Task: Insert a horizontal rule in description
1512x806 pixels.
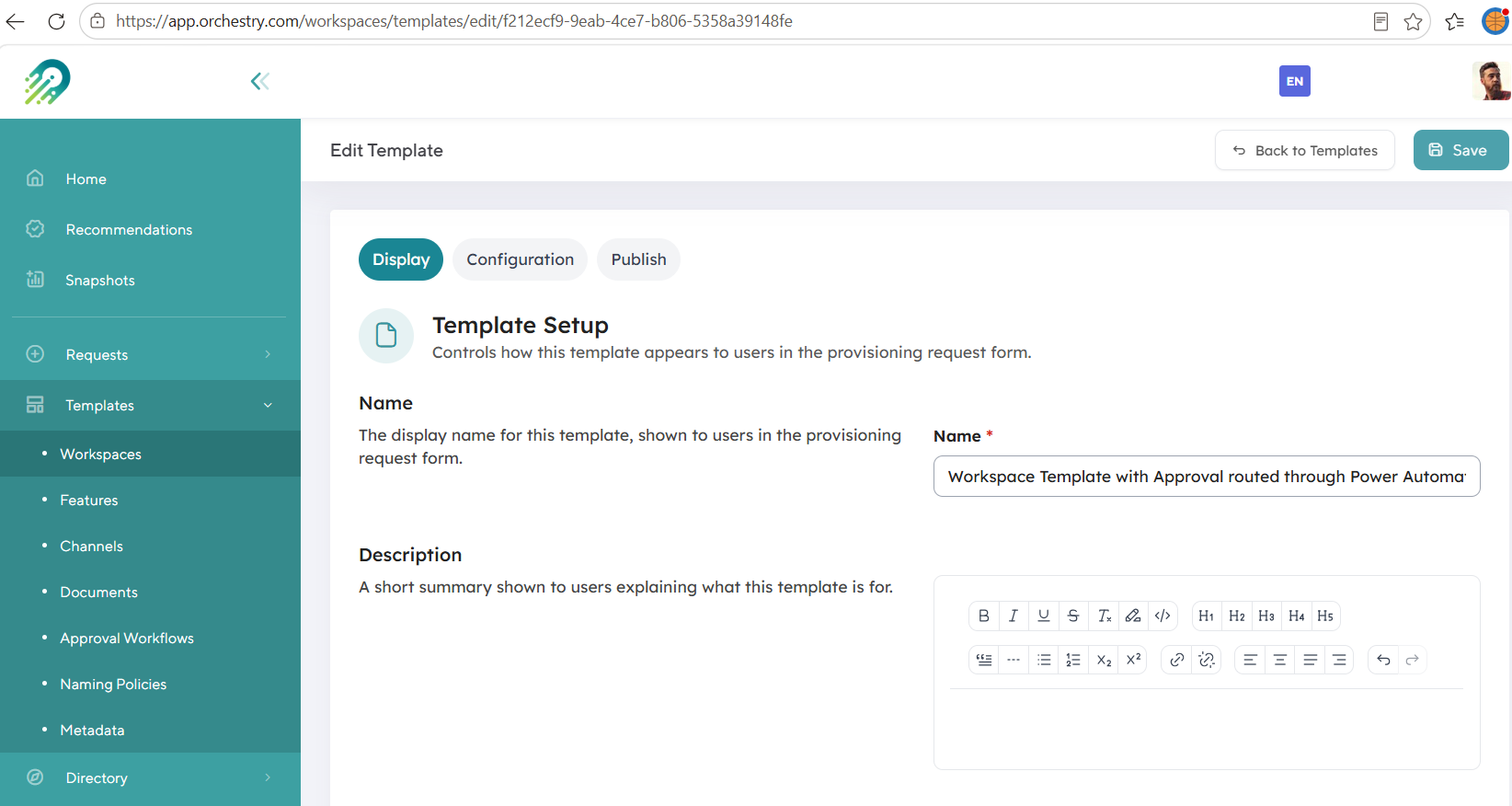Action: coord(1014,660)
